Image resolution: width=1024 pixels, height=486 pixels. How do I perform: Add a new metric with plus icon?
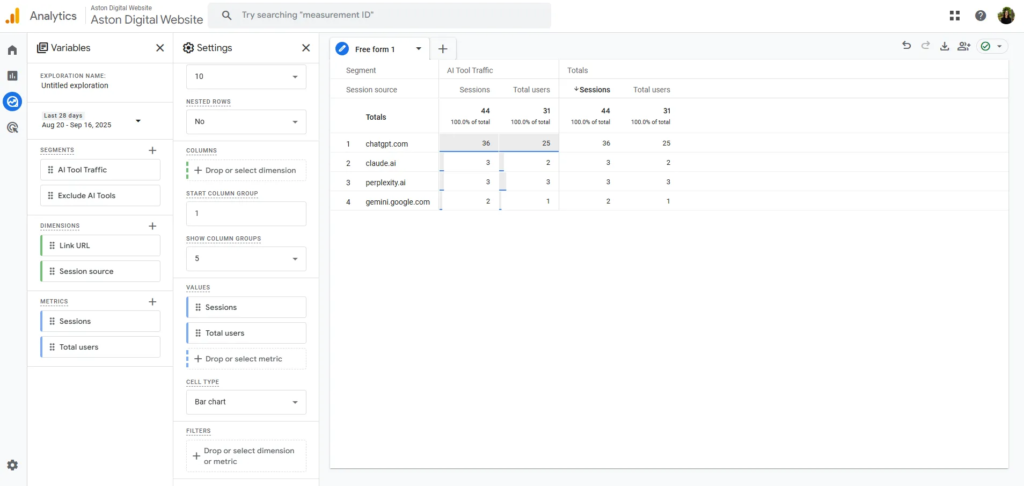153,302
